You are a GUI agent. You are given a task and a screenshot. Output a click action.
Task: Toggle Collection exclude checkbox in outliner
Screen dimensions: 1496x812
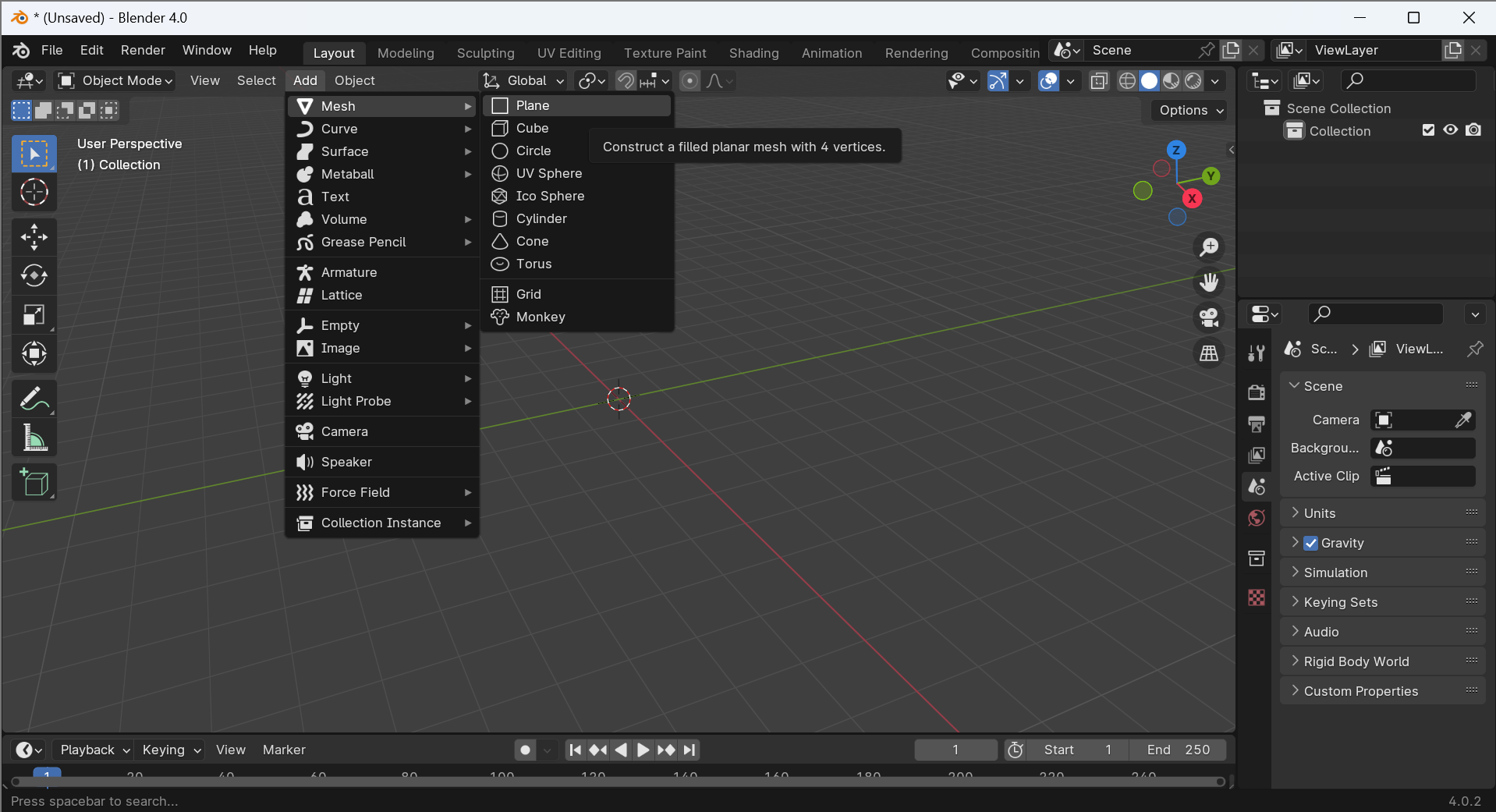[x=1428, y=130]
